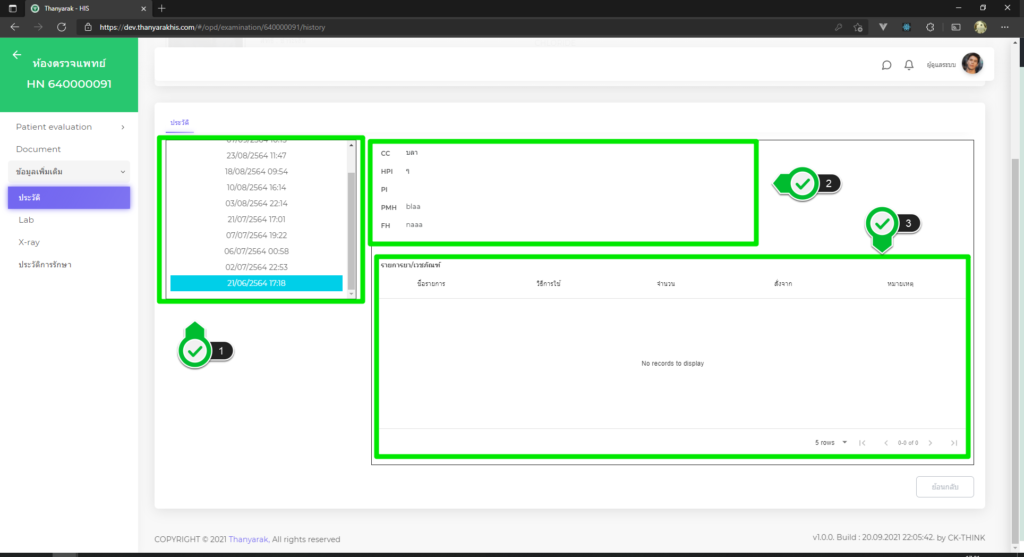The width and height of the screenshot is (1024, 557).
Task: Select the ประวัติ tab above the list
Action: click(x=180, y=122)
